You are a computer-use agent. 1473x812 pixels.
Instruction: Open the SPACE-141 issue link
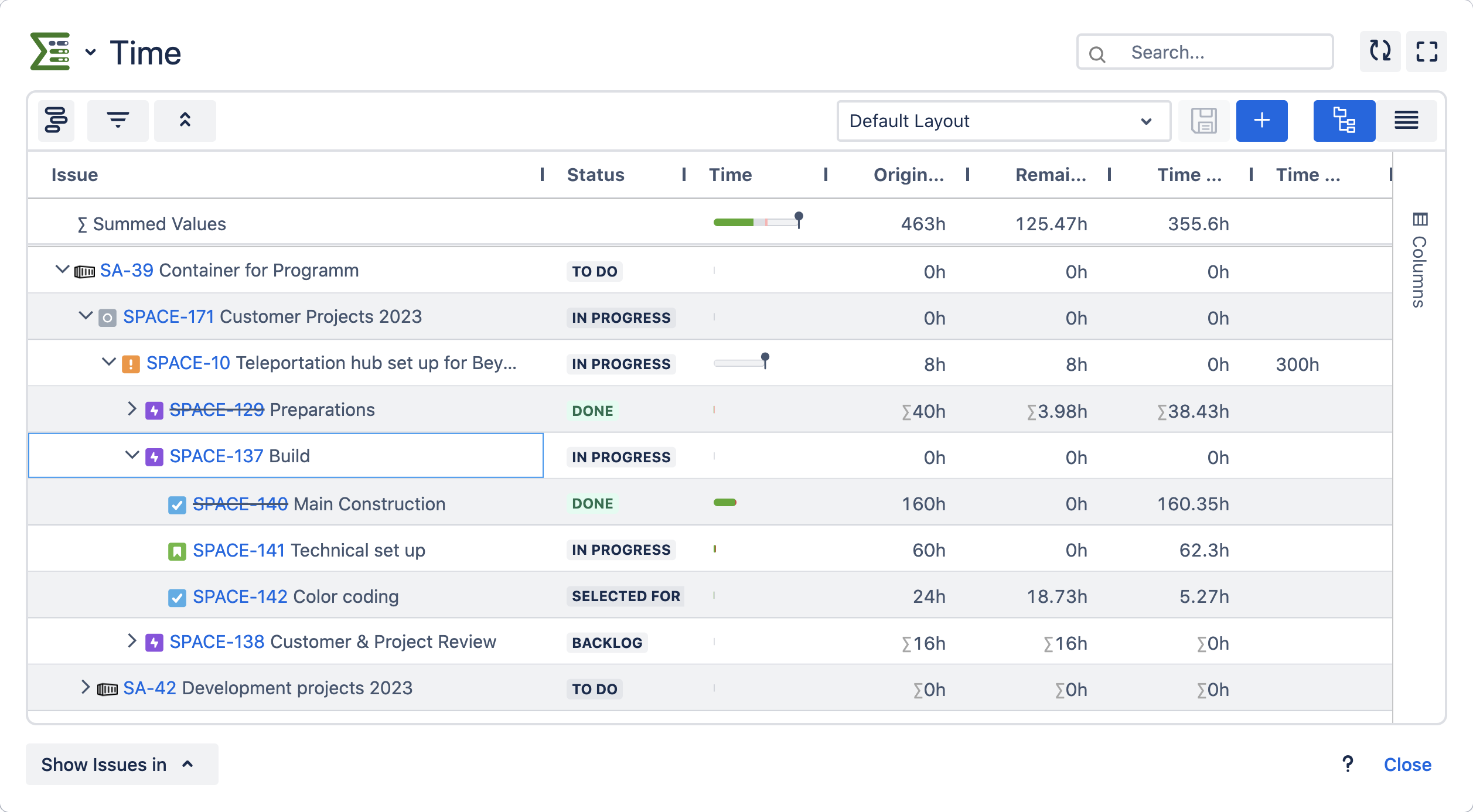[238, 550]
